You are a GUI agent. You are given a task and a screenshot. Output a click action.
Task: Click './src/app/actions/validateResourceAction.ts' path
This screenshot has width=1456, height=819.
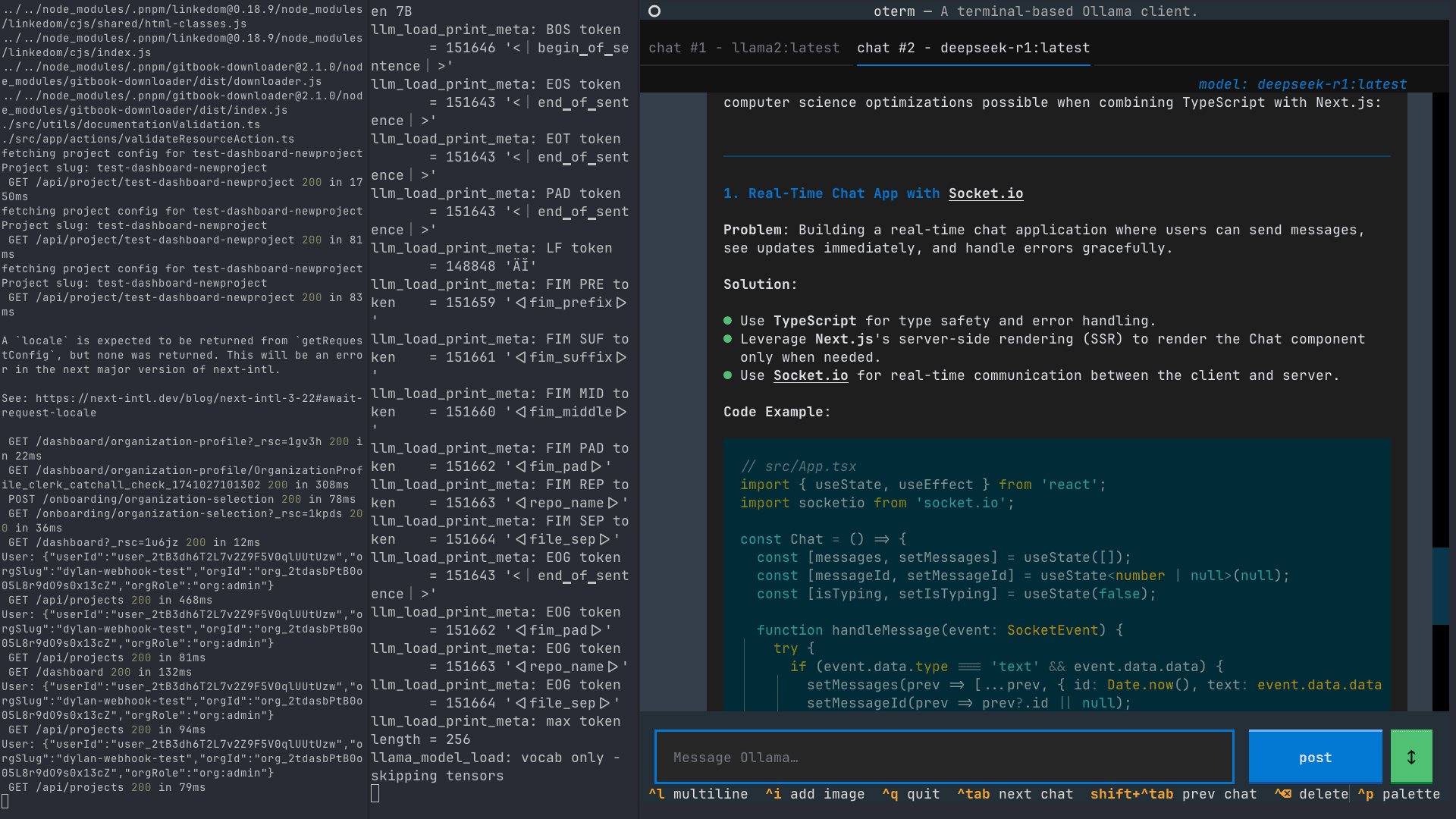(x=148, y=139)
